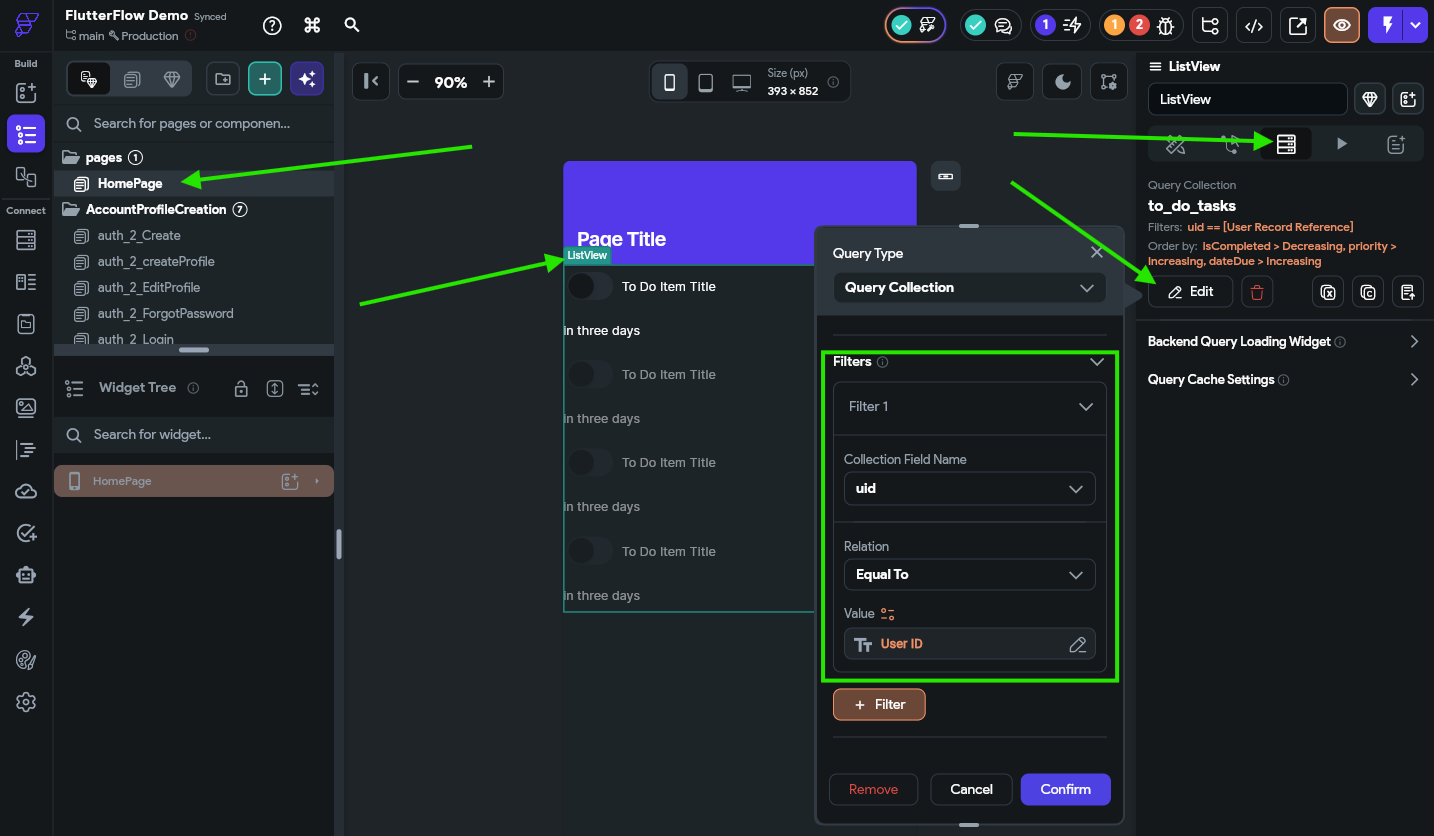Open the Run mode dropdown arrow

click(x=1415, y=25)
